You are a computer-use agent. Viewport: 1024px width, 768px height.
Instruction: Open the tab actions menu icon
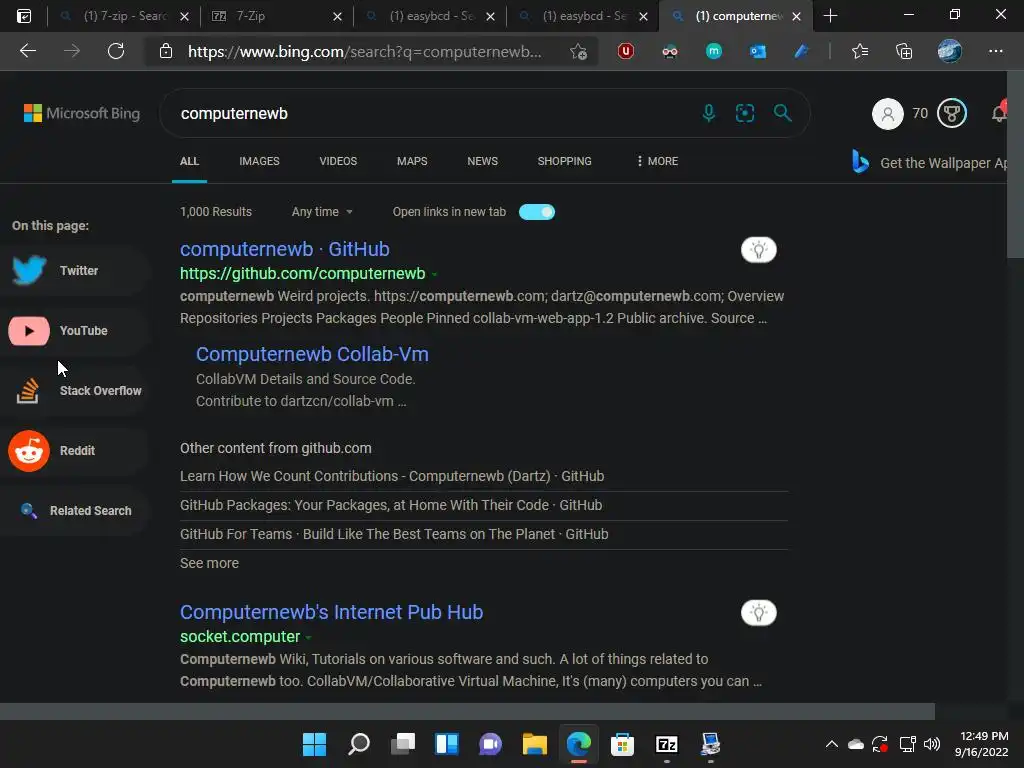tap(24, 16)
